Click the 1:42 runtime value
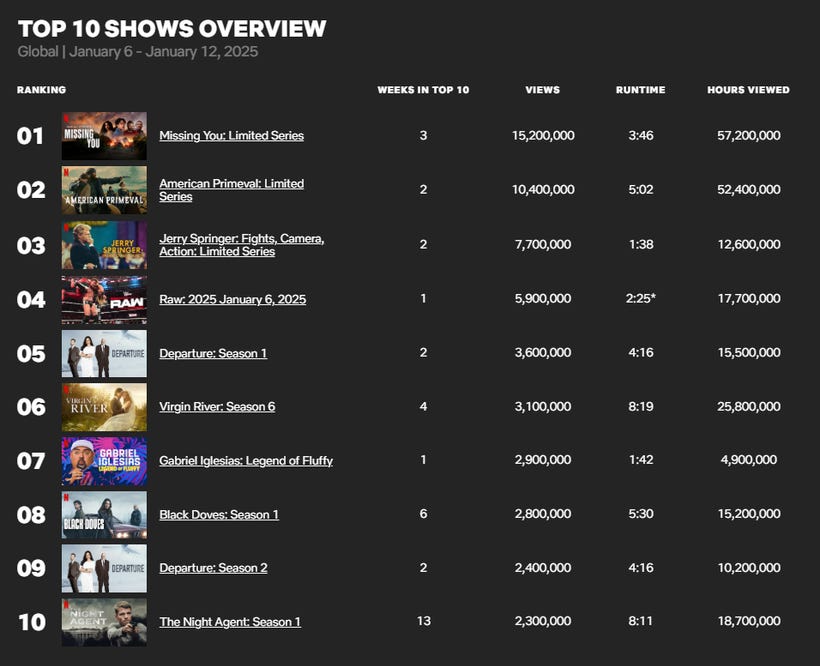 click(x=641, y=460)
